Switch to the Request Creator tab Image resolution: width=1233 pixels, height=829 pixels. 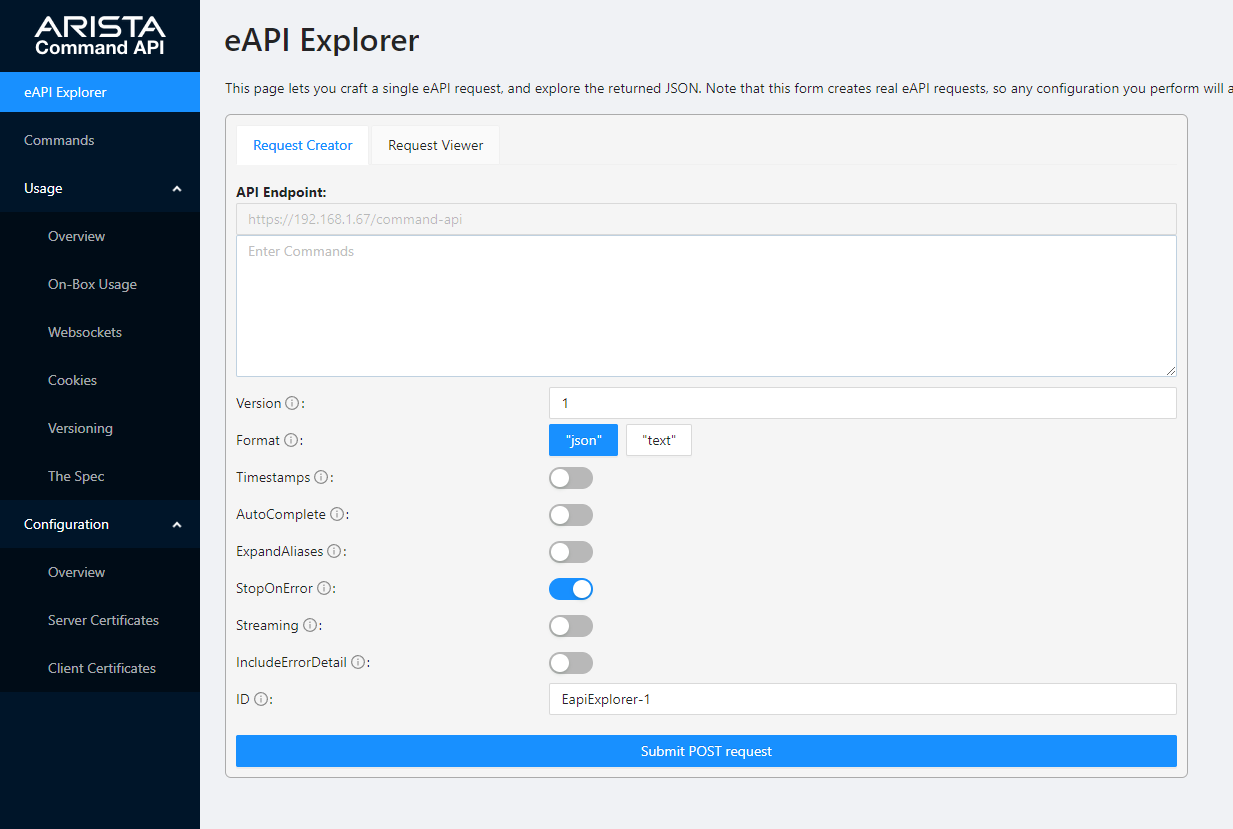[303, 145]
